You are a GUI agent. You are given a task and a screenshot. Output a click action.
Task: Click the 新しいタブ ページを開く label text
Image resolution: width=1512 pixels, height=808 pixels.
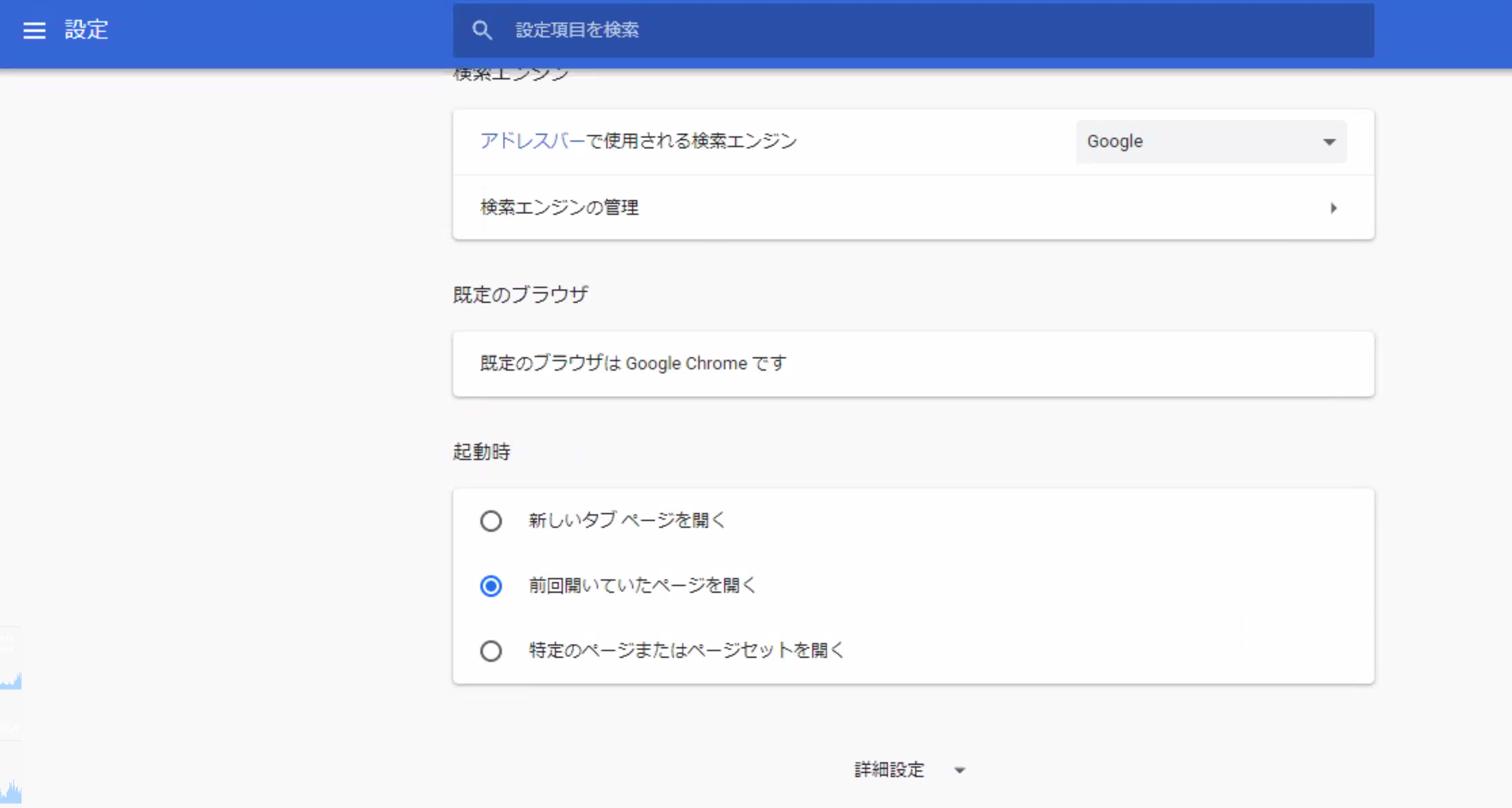click(x=627, y=520)
